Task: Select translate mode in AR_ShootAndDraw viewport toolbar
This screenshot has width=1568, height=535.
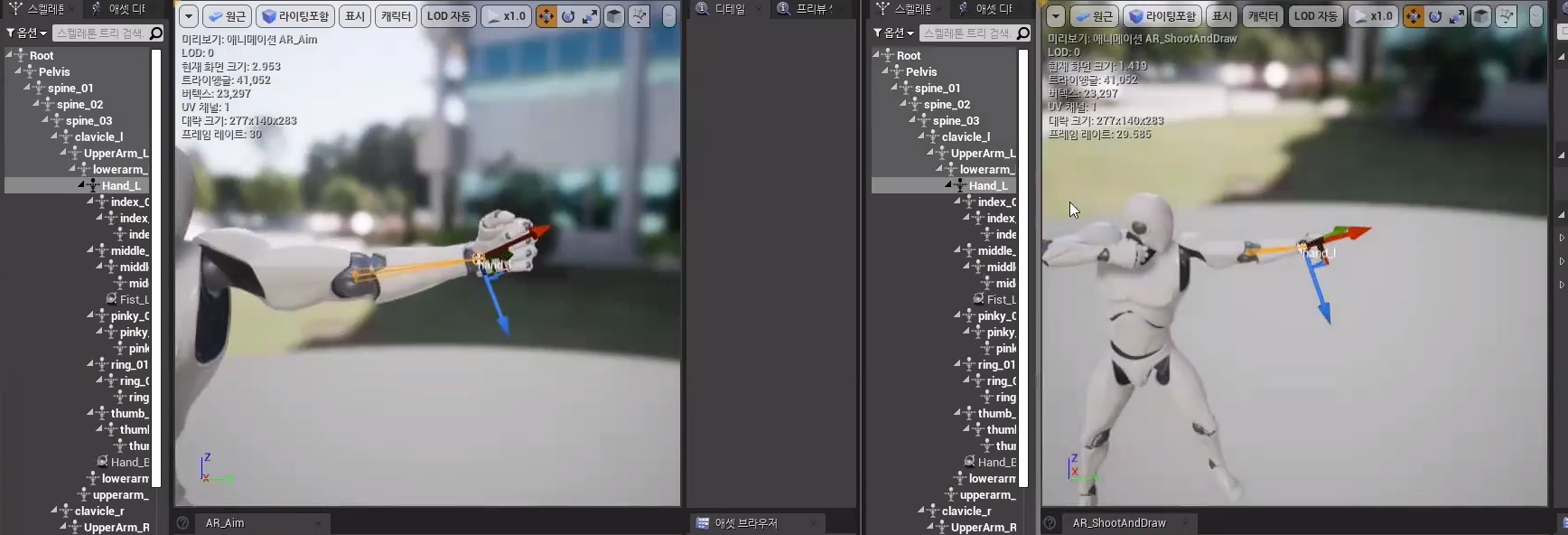Action: coord(1414,16)
